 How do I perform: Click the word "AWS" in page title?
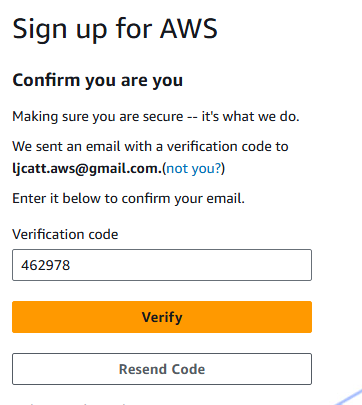189,29
